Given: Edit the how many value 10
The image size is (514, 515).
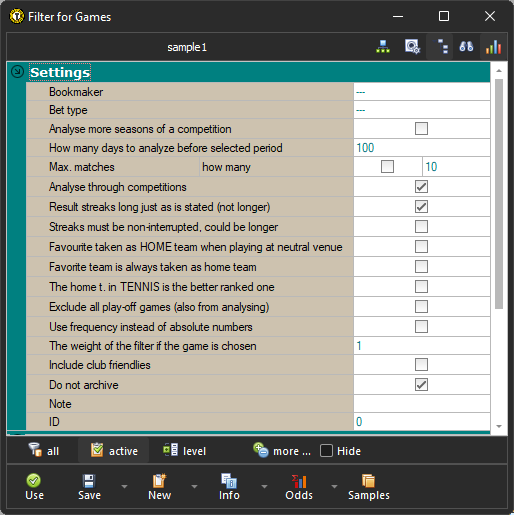Looking at the screenshot, I should [456, 167].
